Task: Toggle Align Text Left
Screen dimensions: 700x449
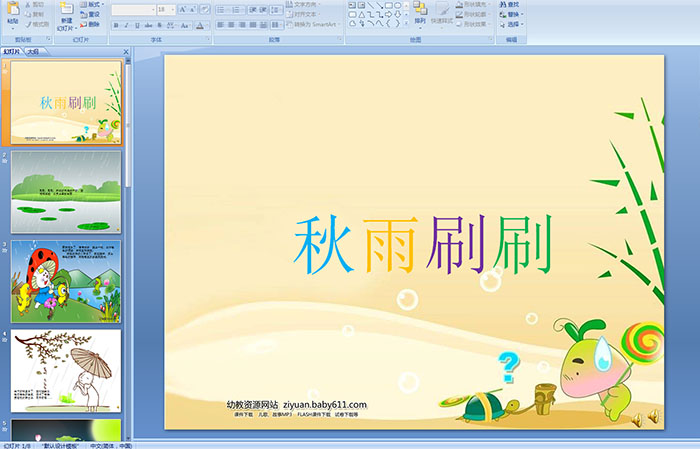Action: [x=221, y=25]
